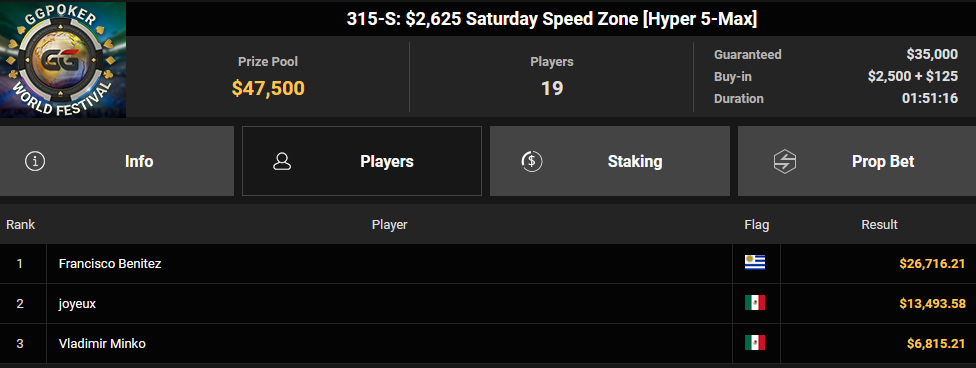This screenshot has height=368, width=976.
Task: Click the $26,716.21 first place result
Action: click(932, 264)
